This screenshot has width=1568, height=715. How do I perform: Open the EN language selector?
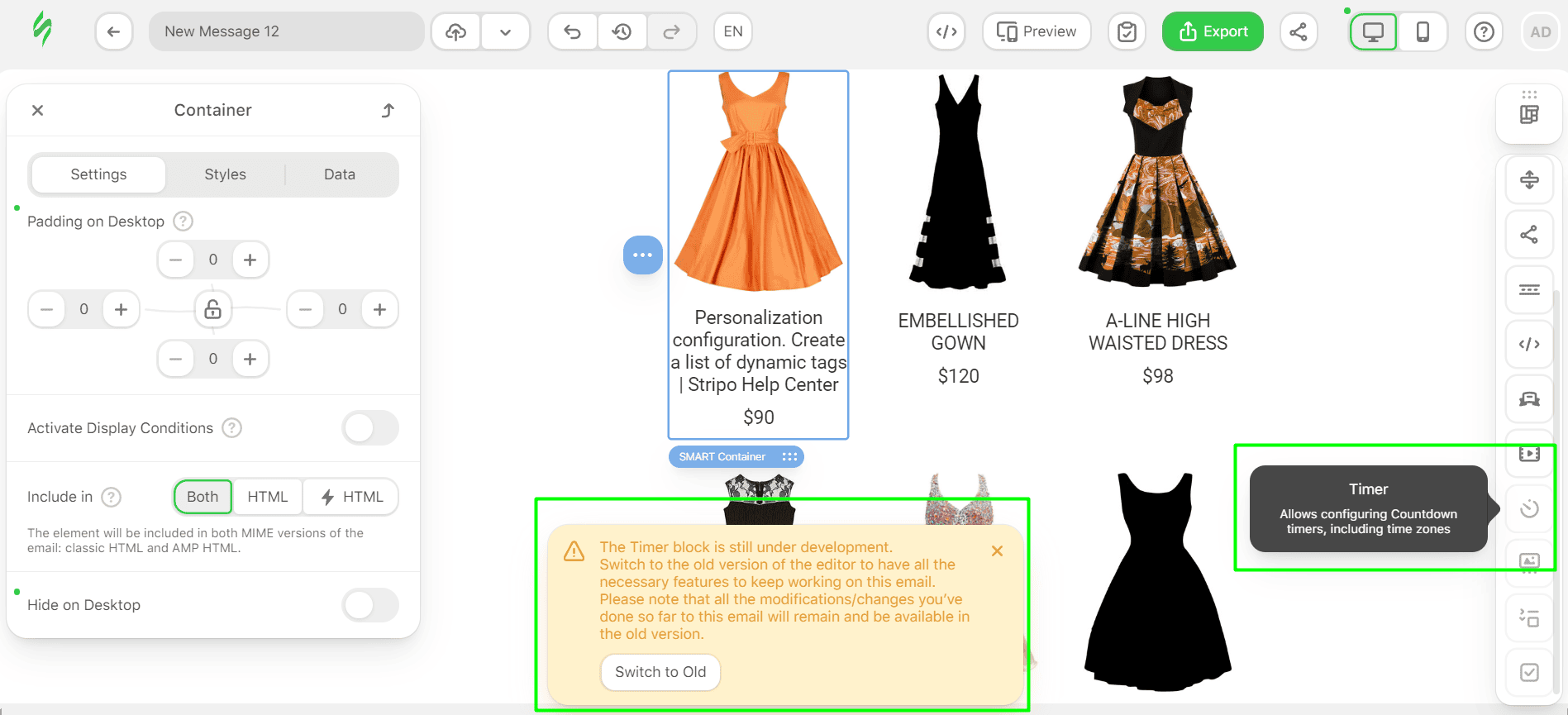click(732, 32)
